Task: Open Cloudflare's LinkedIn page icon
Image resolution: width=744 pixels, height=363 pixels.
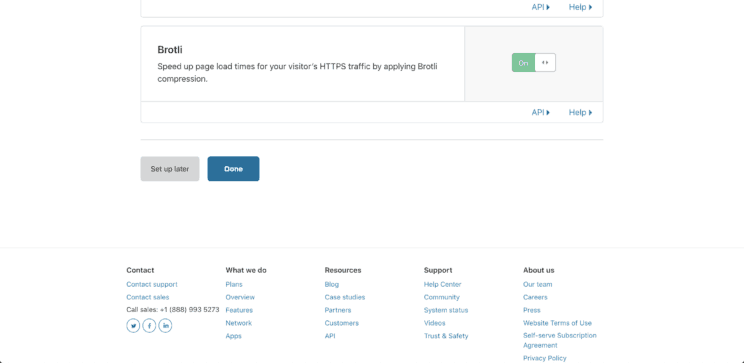Action: (x=165, y=326)
